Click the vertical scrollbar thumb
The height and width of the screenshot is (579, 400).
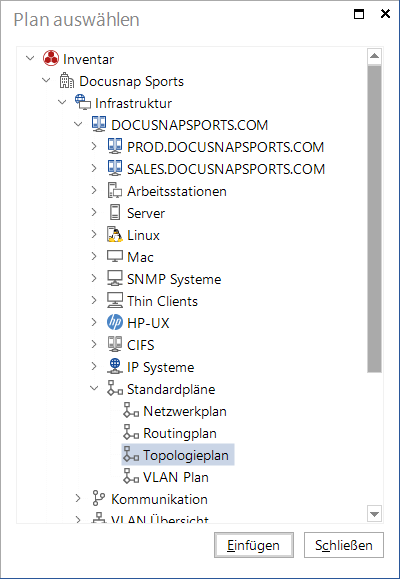tap(375, 219)
